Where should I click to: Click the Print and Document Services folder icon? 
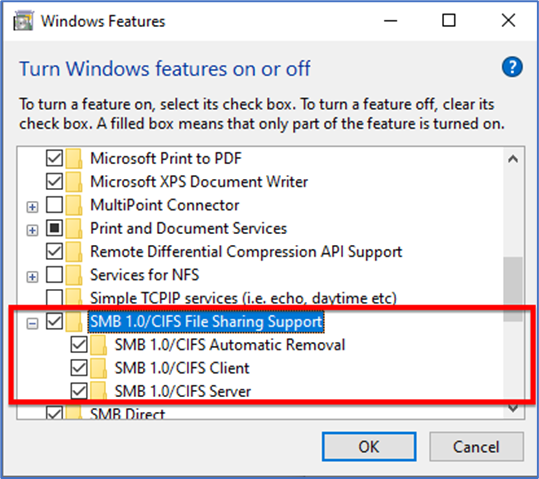[x=74, y=229]
